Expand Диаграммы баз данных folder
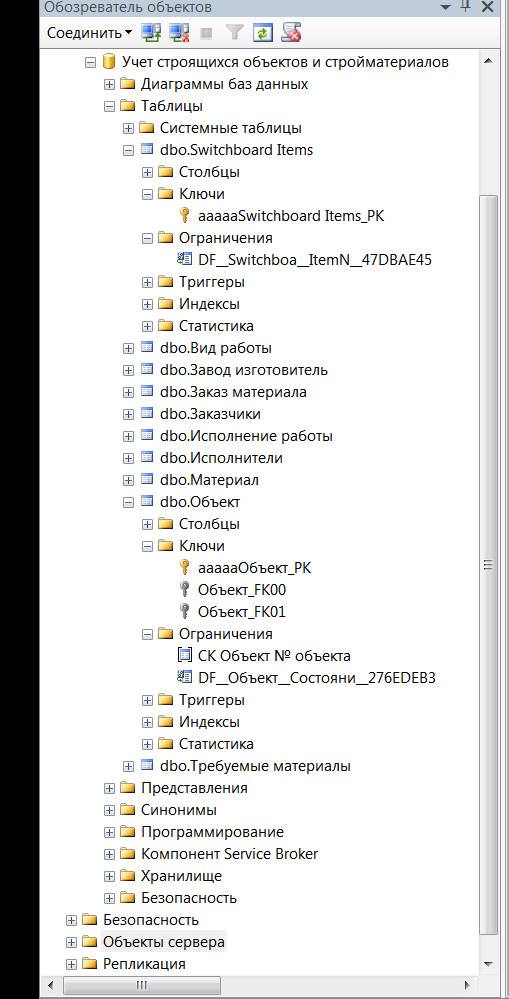Image resolution: width=509 pixels, height=999 pixels. 109,84
